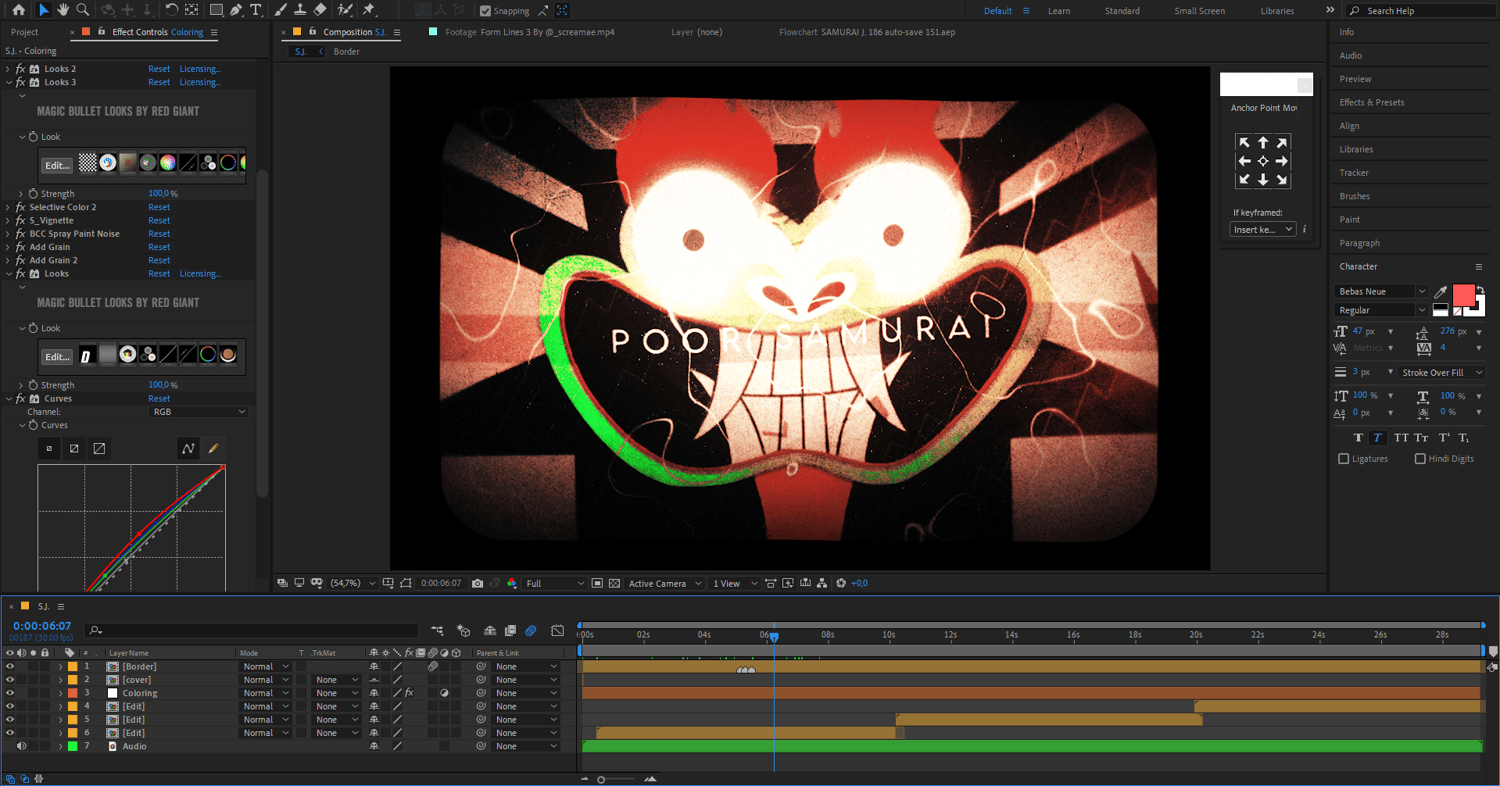Select the Hand tool in the toolbar

click(x=63, y=10)
